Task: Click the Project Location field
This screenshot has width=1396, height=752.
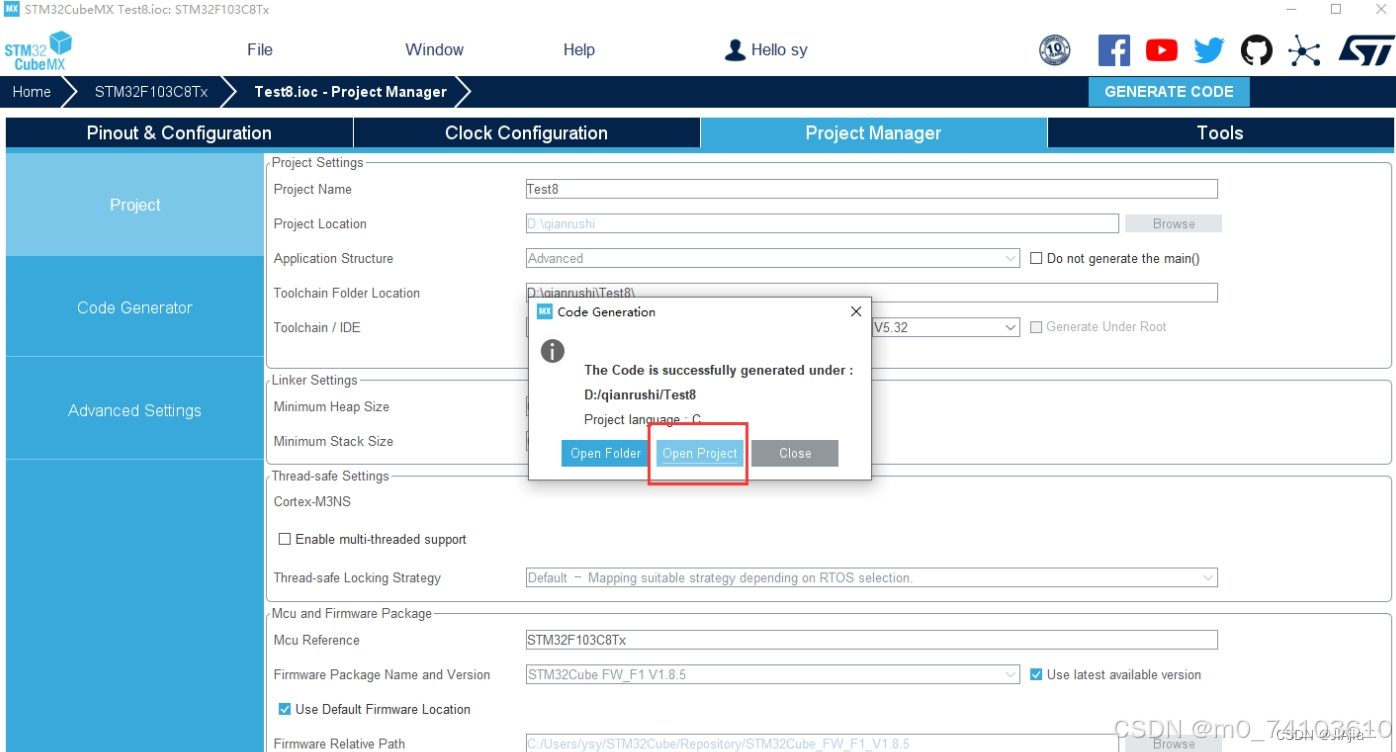Action: click(x=822, y=224)
